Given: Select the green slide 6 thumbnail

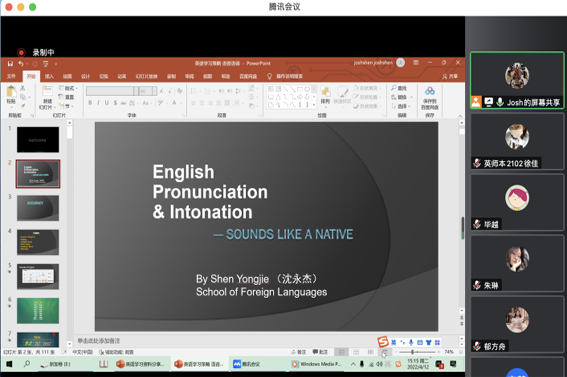Looking at the screenshot, I should (x=38, y=310).
